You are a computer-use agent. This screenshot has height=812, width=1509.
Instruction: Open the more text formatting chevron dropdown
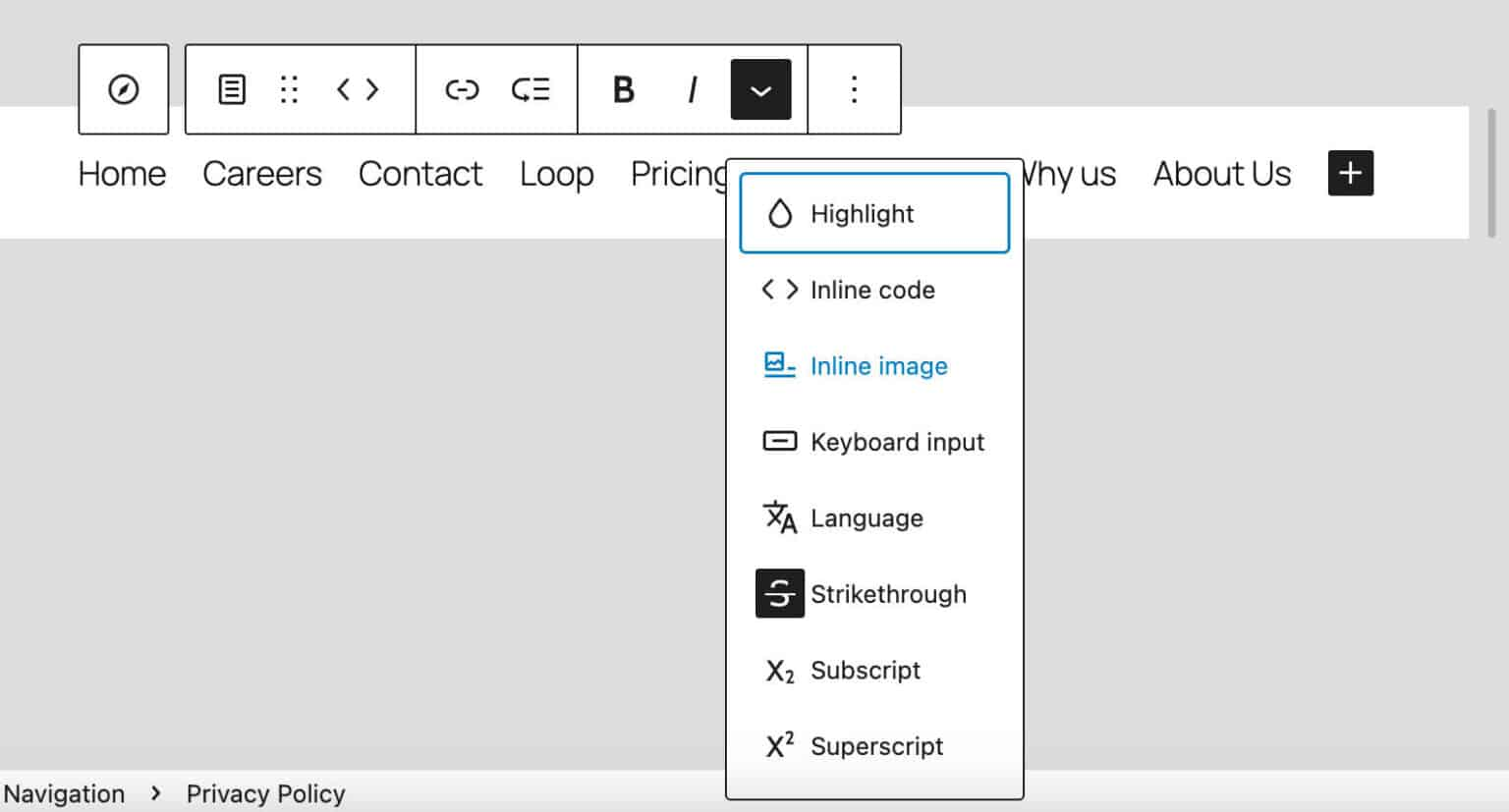pyautogui.click(x=760, y=88)
